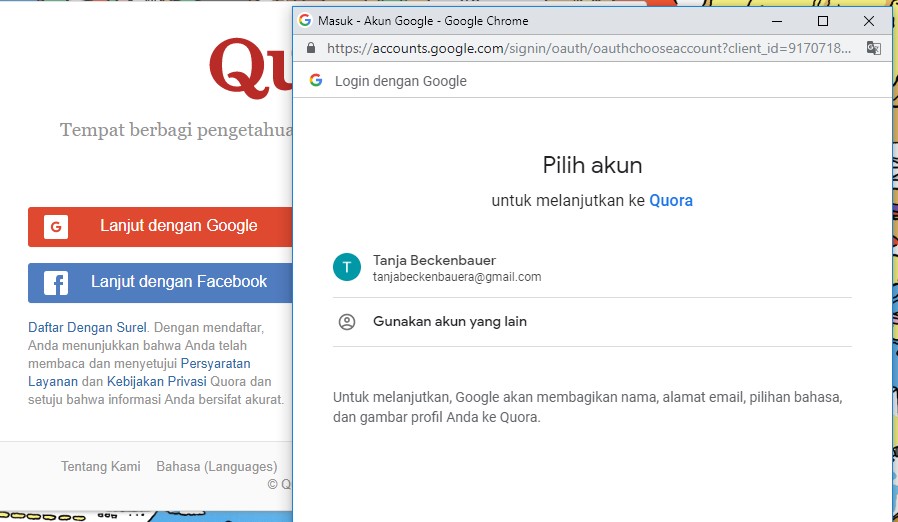
Task: Click the person icon for another account
Action: 346,322
